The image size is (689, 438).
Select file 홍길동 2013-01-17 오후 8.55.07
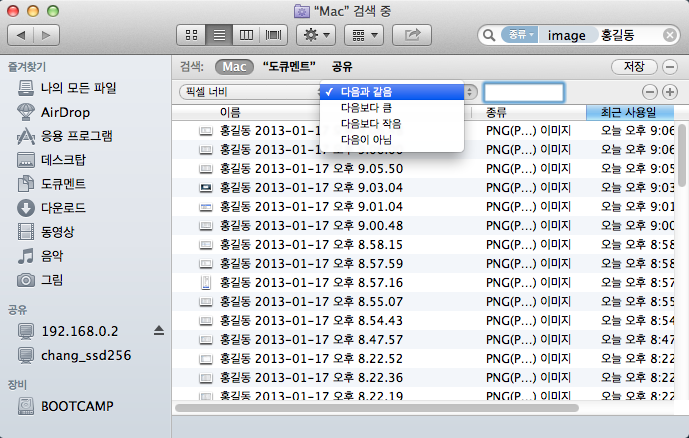click(311, 302)
